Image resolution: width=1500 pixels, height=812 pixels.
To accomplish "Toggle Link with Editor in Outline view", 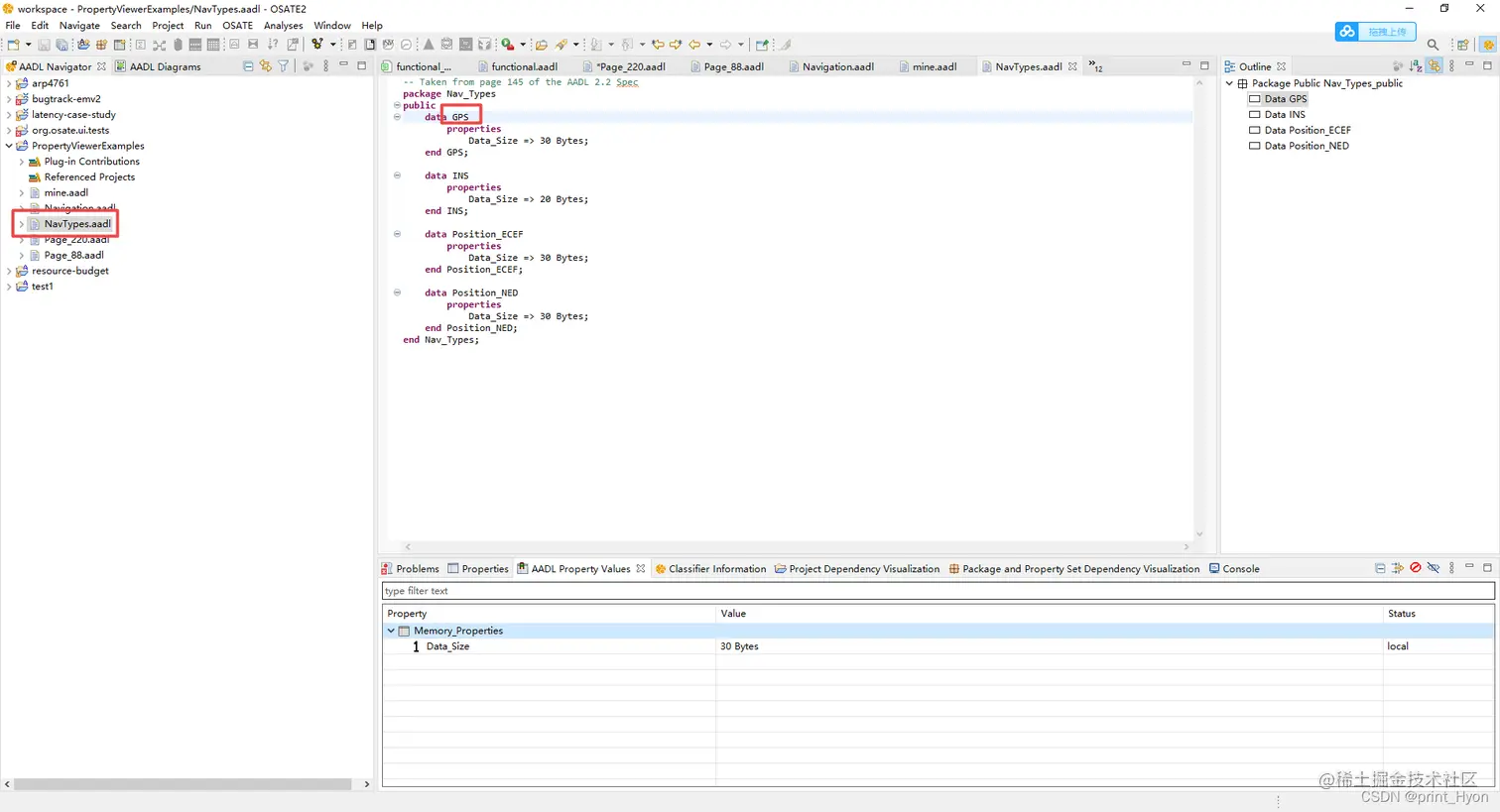I will click(1435, 66).
